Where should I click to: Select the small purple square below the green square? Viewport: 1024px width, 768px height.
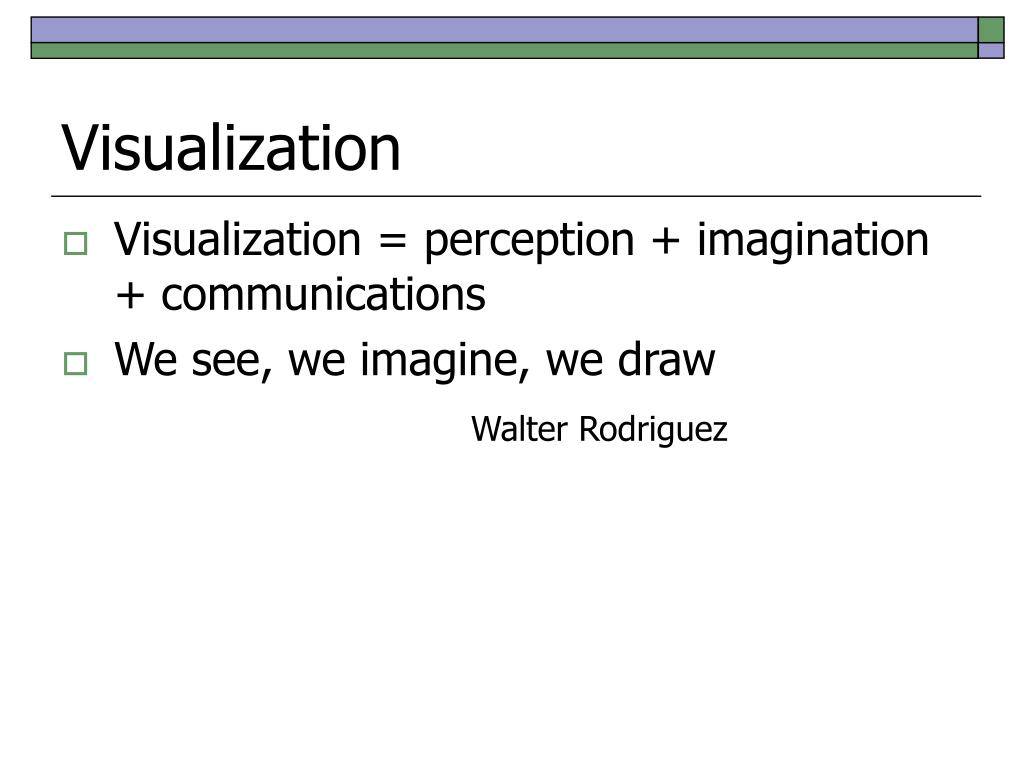click(991, 51)
